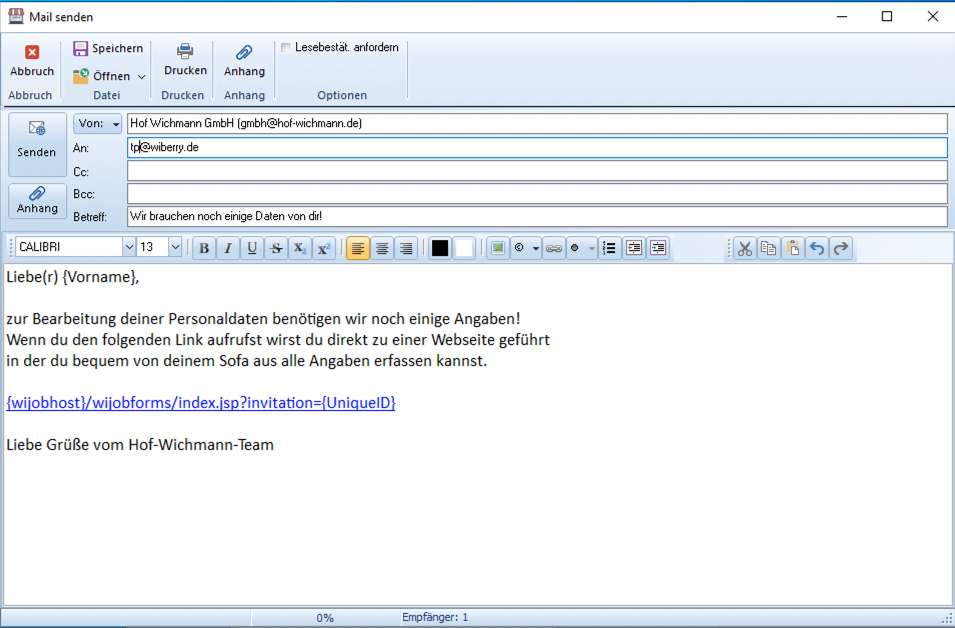Insert a bulleted list
This screenshot has width=955, height=628.
[609, 249]
